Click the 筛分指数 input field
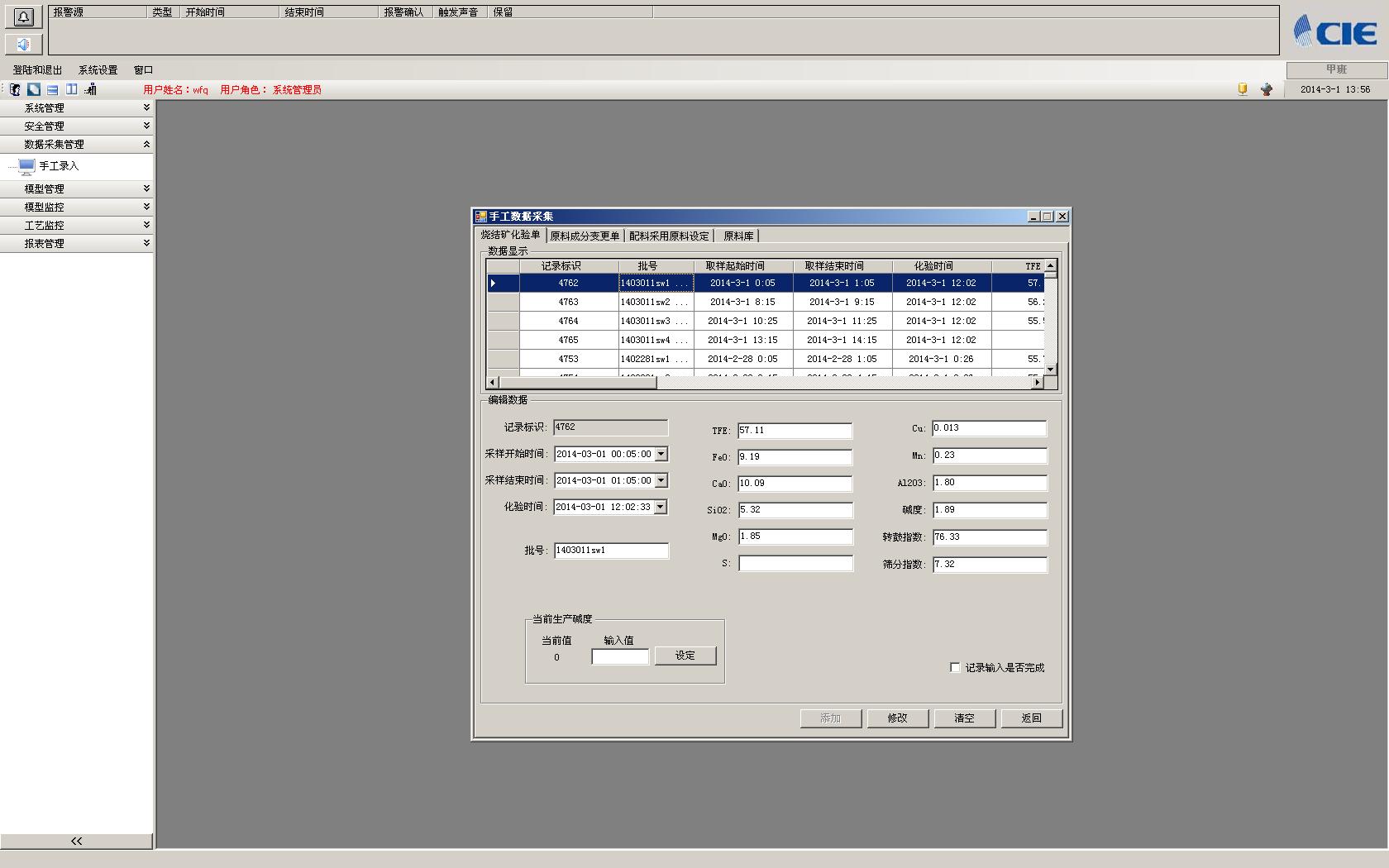The height and width of the screenshot is (868, 1389). [x=990, y=565]
